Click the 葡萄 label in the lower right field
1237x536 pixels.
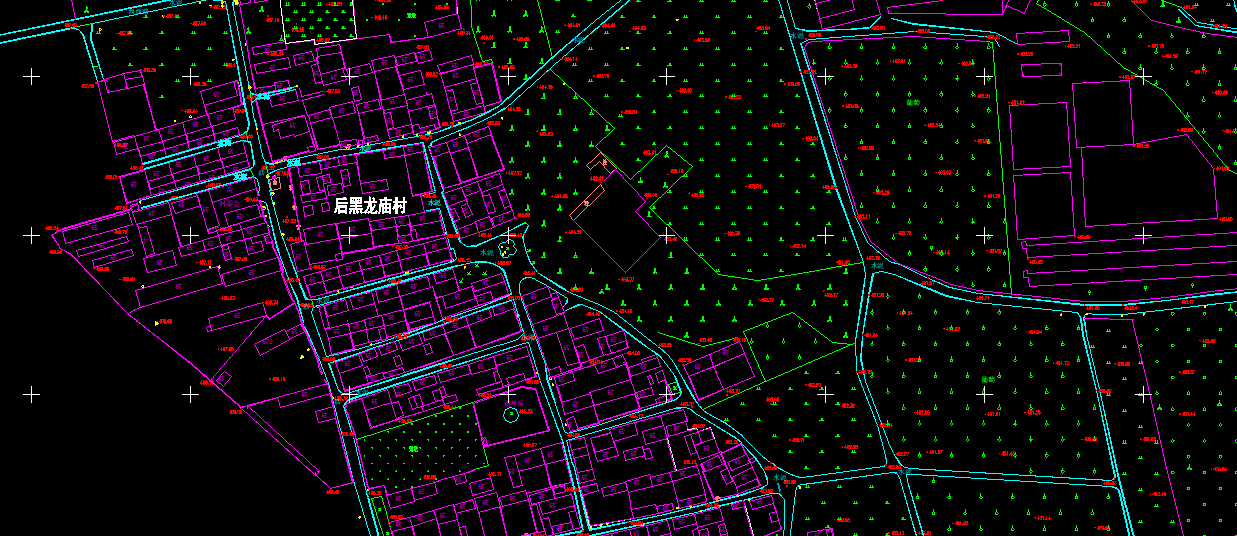[988, 380]
